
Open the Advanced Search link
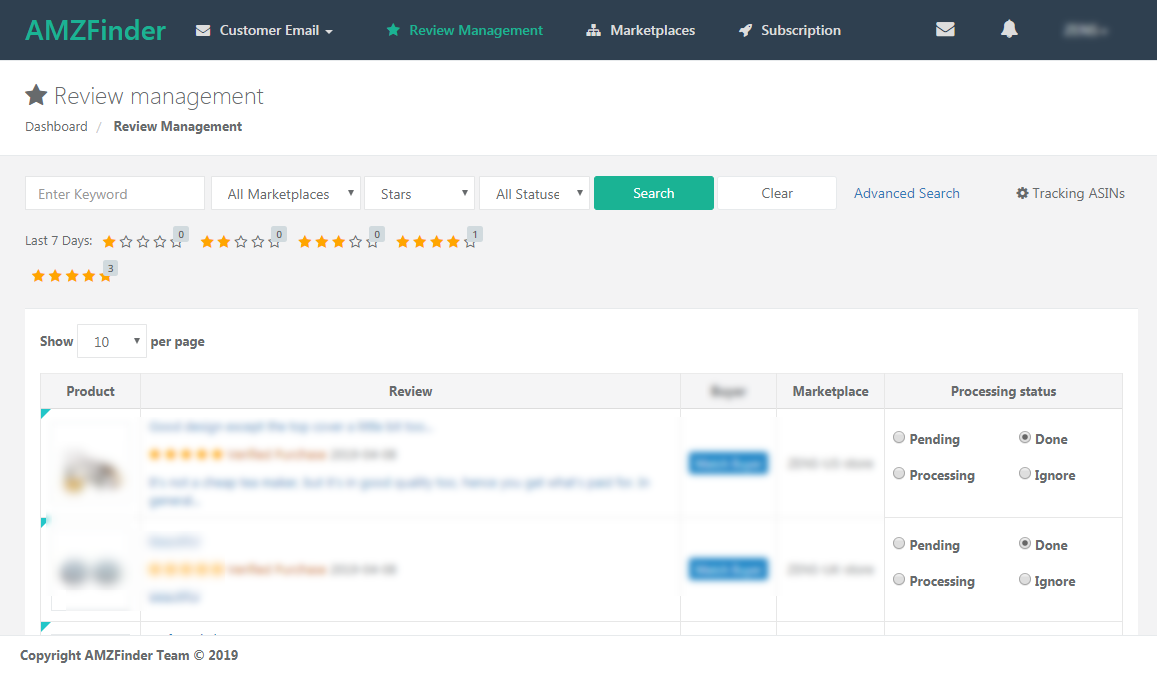(x=906, y=193)
